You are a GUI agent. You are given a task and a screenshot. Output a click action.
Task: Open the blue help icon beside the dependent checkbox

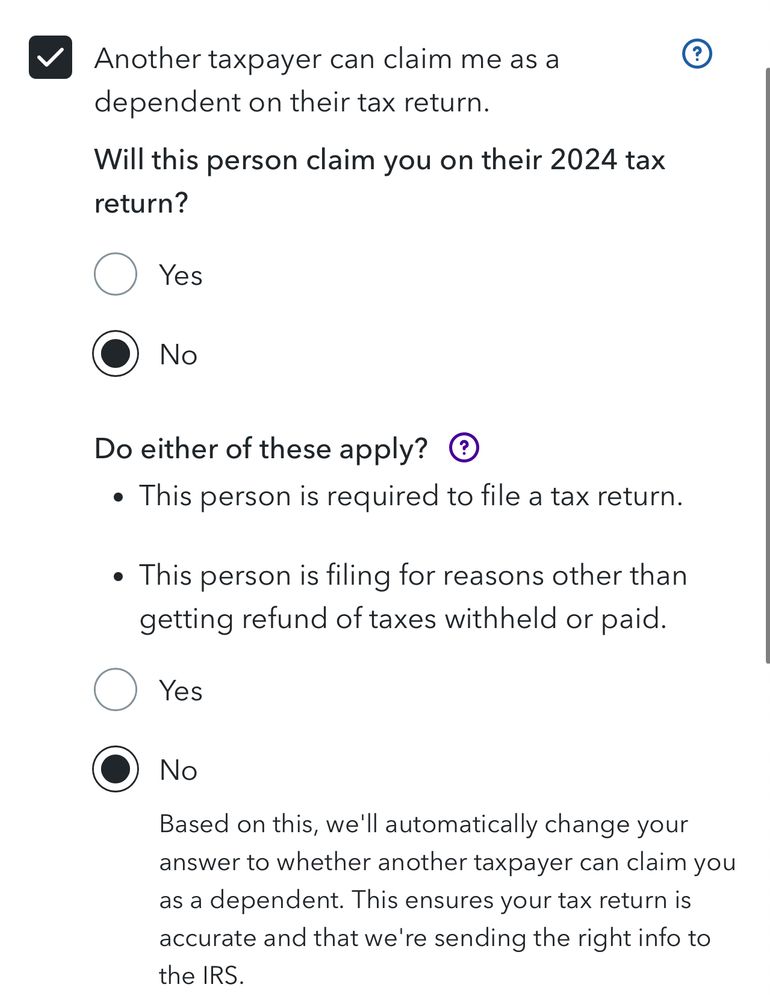click(696, 55)
